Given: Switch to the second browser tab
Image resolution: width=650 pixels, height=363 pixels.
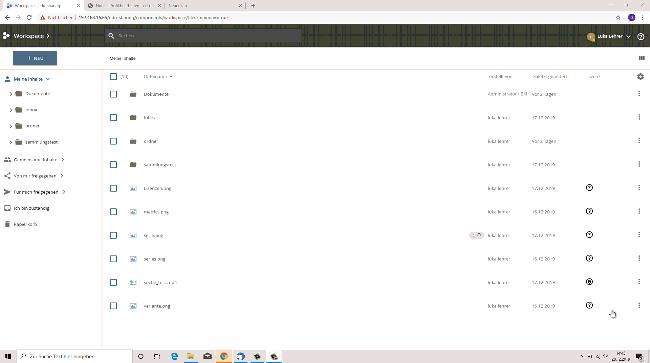Looking at the screenshot, I should (x=124, y=6).
